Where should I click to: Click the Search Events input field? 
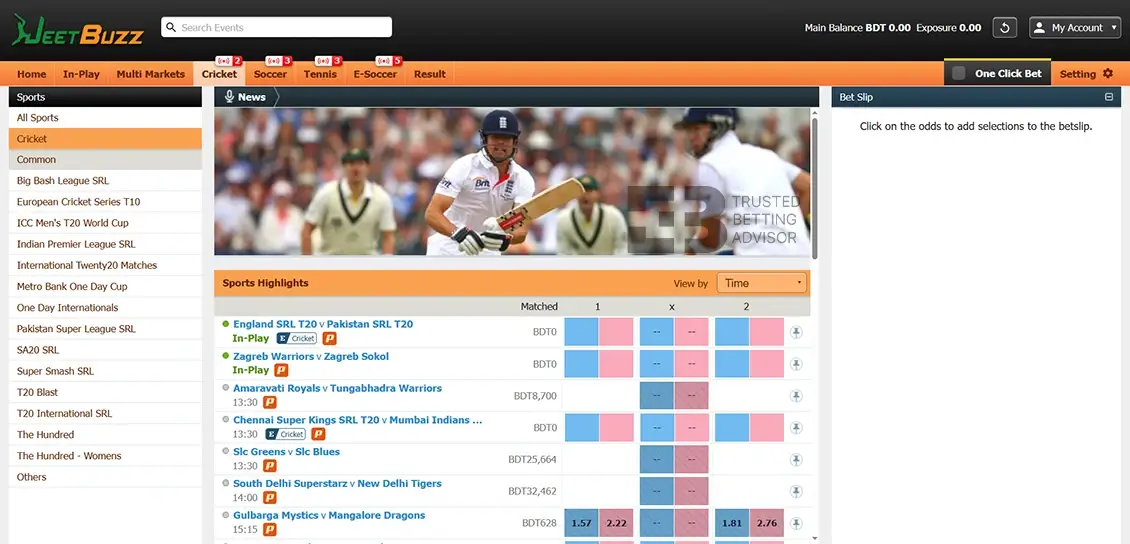[277, 27]
